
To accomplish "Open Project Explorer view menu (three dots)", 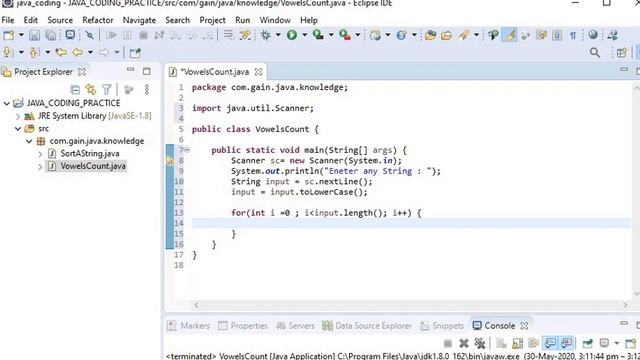I will coord(147,89).
